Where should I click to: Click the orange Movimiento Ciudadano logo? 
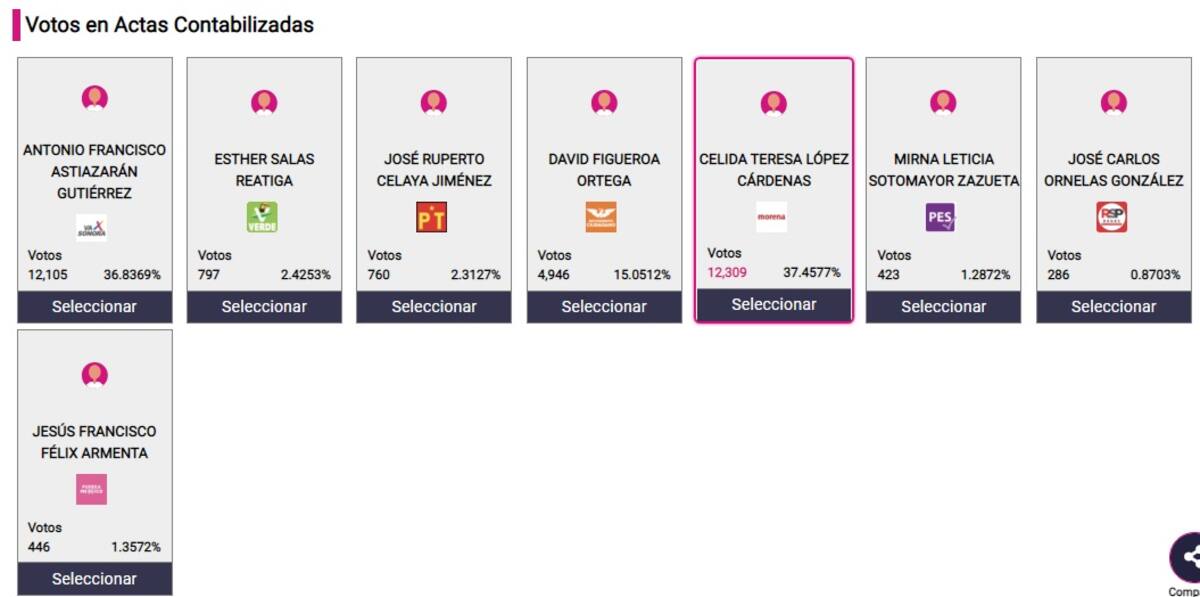pyautogui.click(x=601, y=217)
